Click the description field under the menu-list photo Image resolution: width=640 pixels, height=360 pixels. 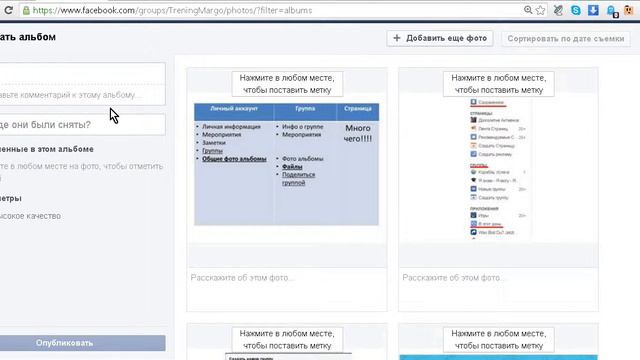point(498,289)
